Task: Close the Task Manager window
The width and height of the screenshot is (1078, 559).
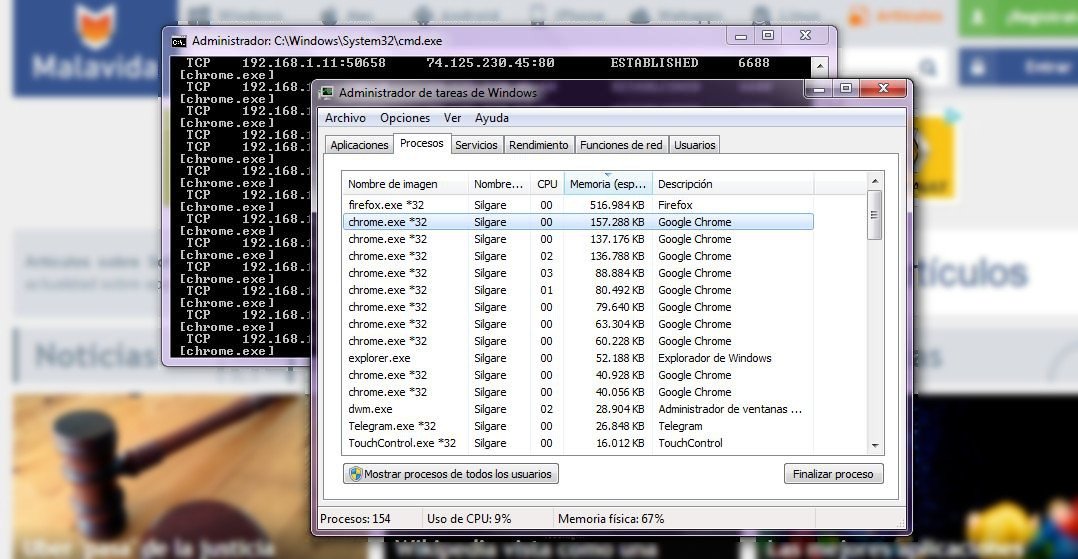Action: [884, 89]
